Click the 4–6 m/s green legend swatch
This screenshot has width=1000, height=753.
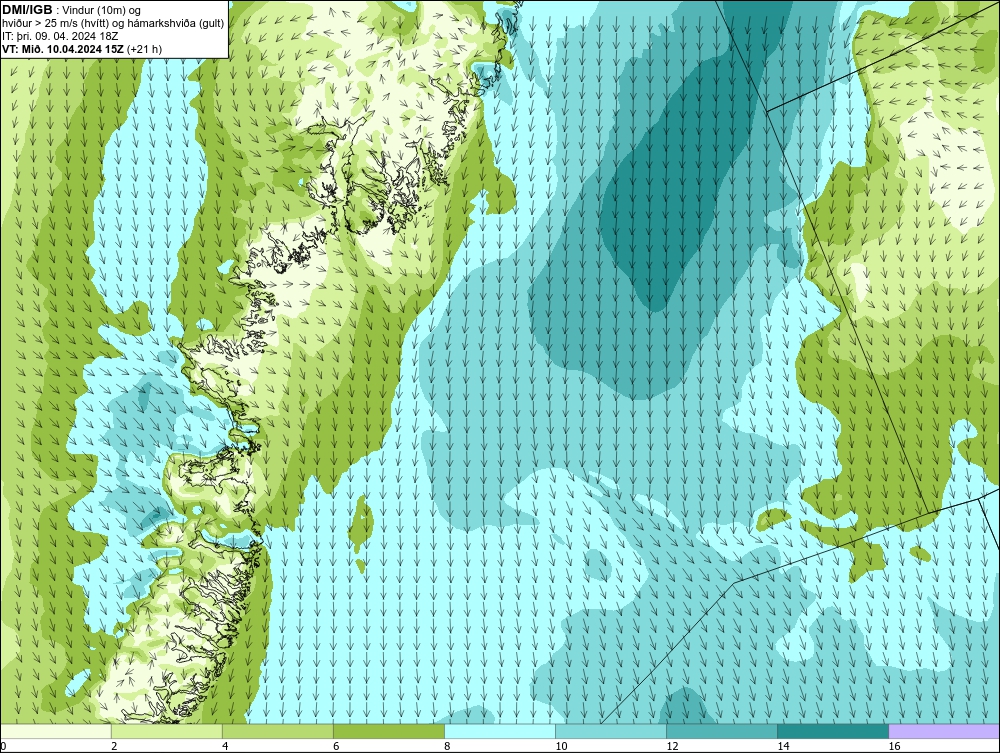click(277, 731)
